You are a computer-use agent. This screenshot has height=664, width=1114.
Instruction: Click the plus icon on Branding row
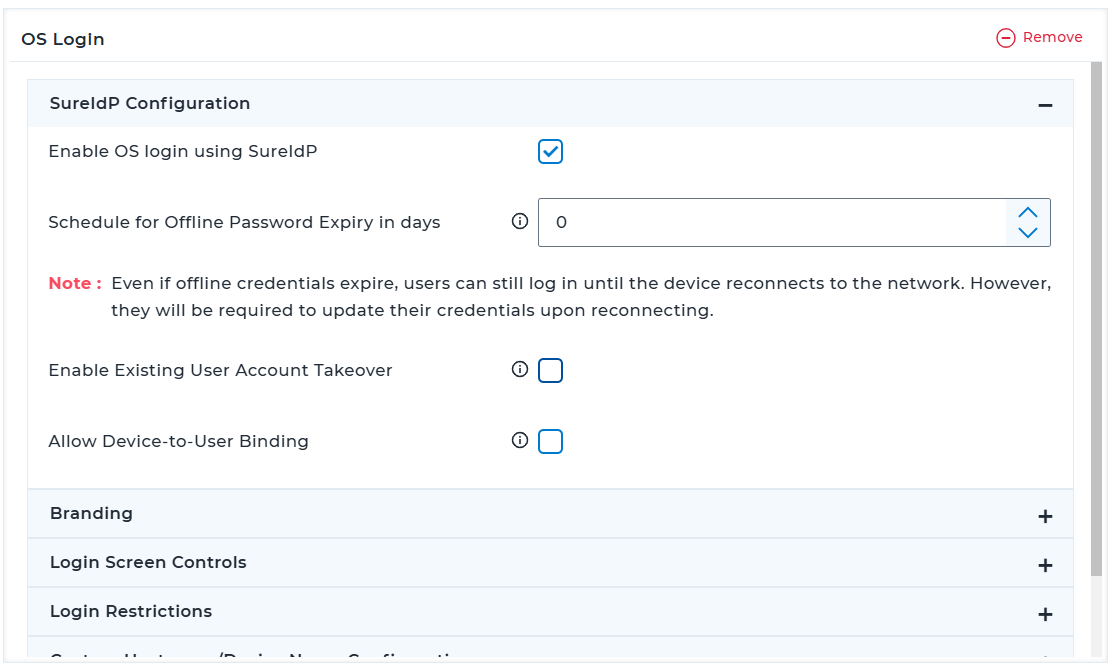(x=1045, y=516)
